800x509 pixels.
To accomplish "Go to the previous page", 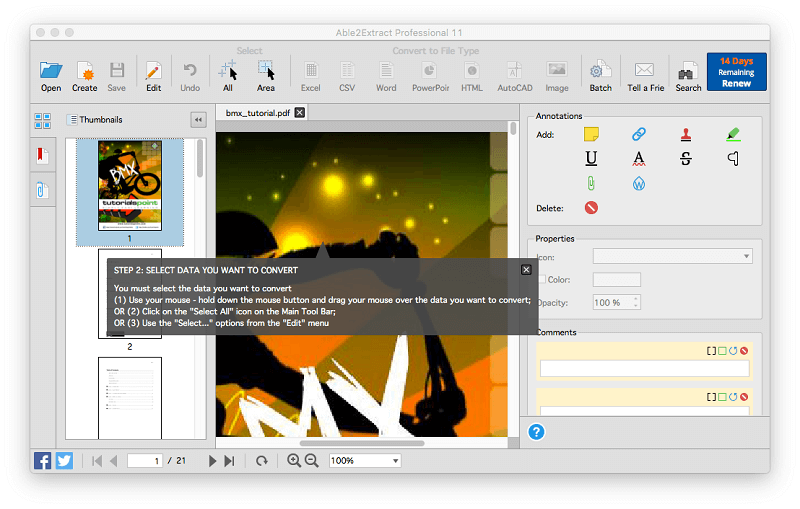I will coord(113,461).
